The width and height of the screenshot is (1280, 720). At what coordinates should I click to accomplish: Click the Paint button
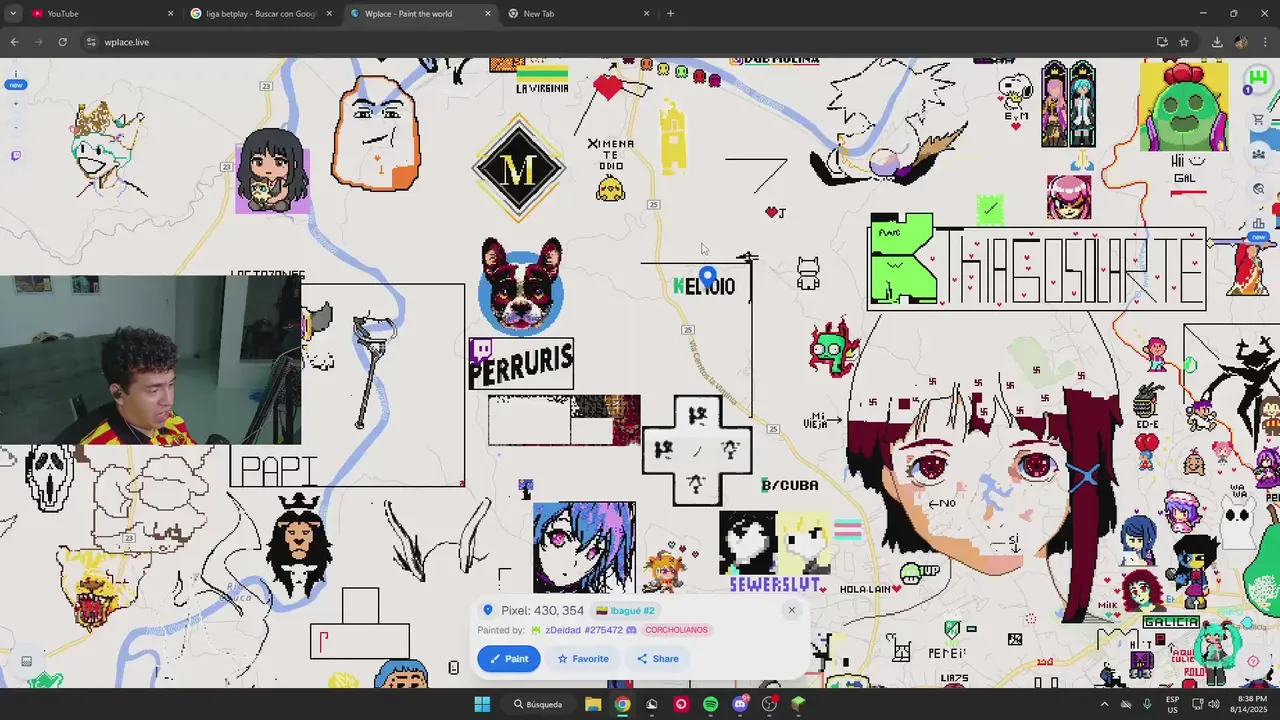pos(509,658)
